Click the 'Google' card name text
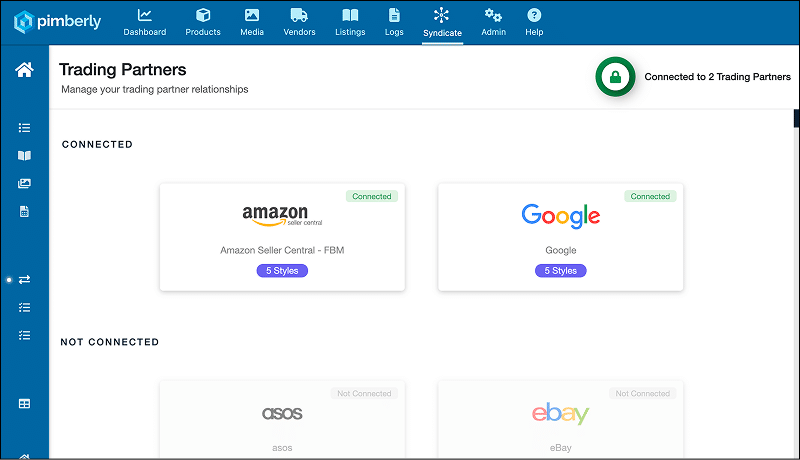Screen dimensions: 800x460 pyautogui.click(x=561, y=250)
